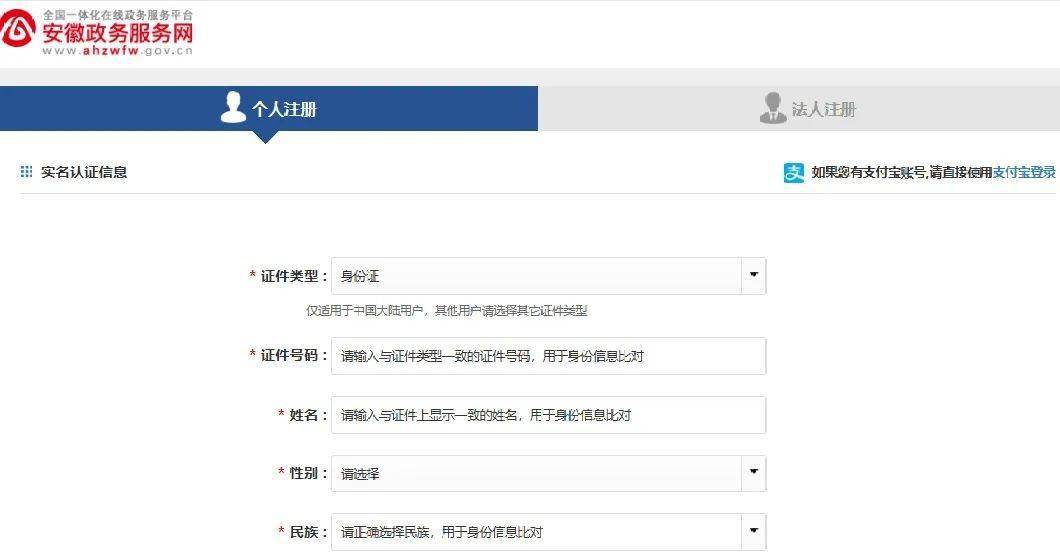Visit www.ahzwfw.gov.cn text under the logo
Viewport: 1060px width, 552px height.
point(118,51)
